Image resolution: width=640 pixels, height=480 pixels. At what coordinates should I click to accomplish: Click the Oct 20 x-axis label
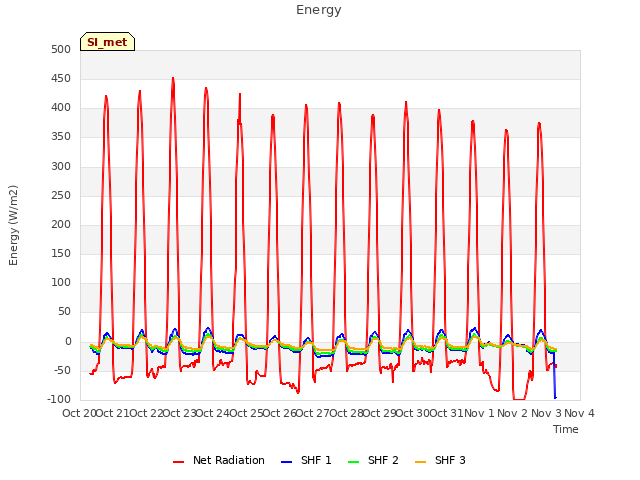point(79,413)
